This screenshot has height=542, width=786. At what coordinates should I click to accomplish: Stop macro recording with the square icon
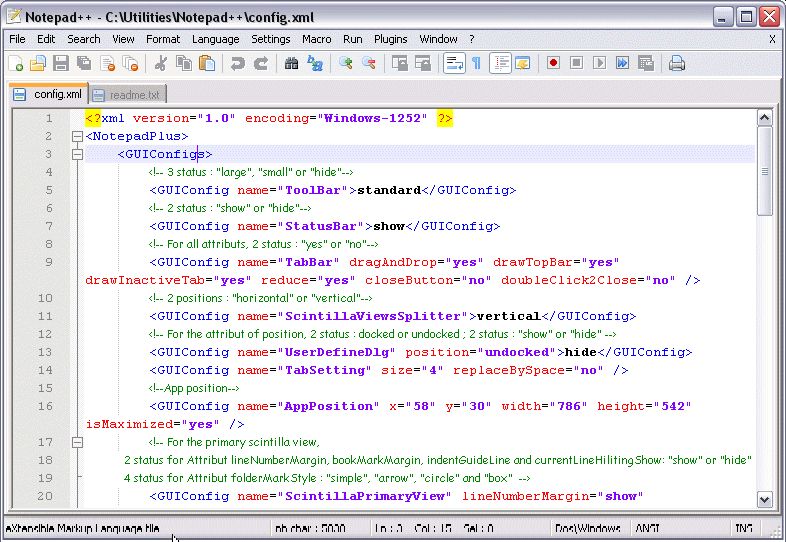576,63
